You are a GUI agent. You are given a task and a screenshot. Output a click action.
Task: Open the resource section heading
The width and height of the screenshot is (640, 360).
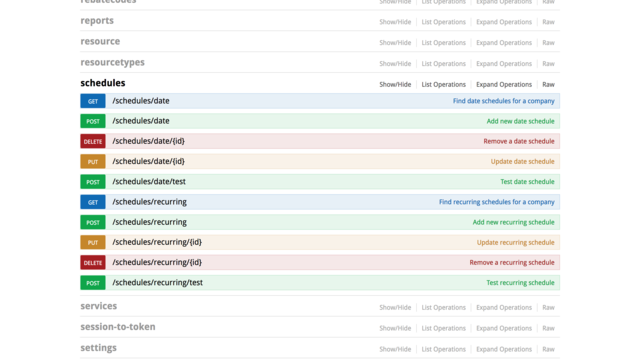pyautogui.click(x=100, y=41)
